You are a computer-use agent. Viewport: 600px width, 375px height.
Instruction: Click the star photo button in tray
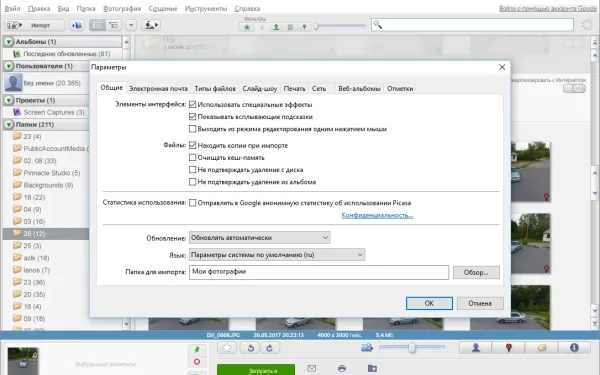pyautogui.click(x=227, y=347)
